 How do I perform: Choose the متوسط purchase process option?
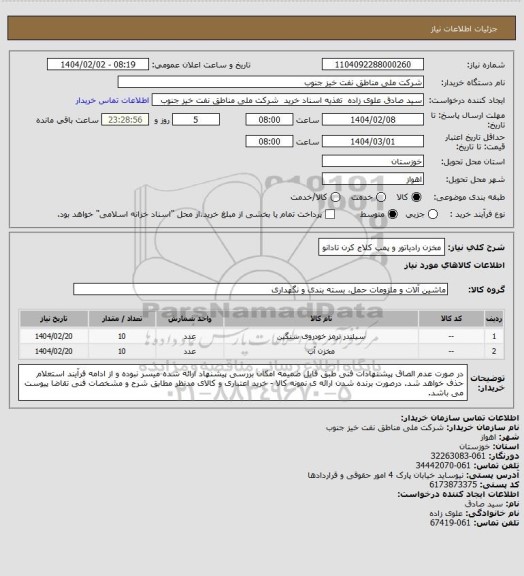pos(393,214)
